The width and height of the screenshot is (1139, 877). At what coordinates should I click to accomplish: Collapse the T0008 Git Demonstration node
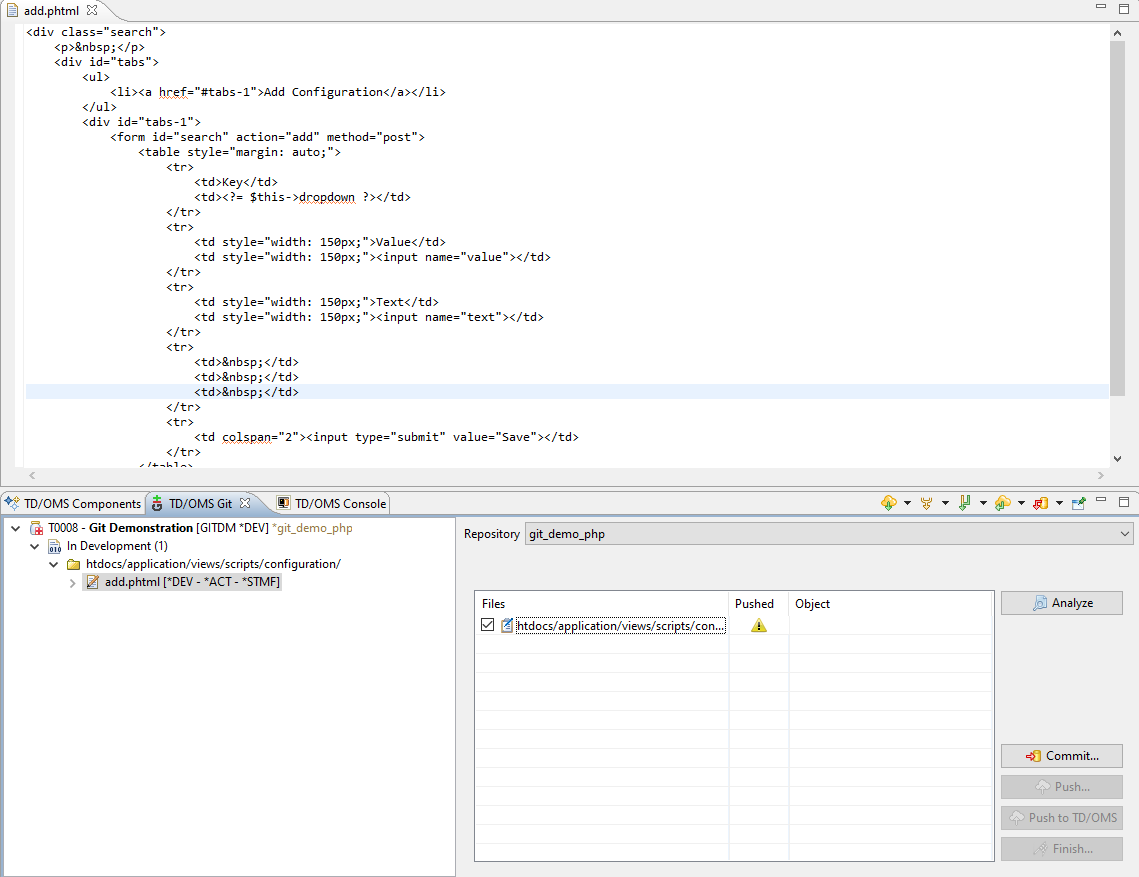point(16,528)
